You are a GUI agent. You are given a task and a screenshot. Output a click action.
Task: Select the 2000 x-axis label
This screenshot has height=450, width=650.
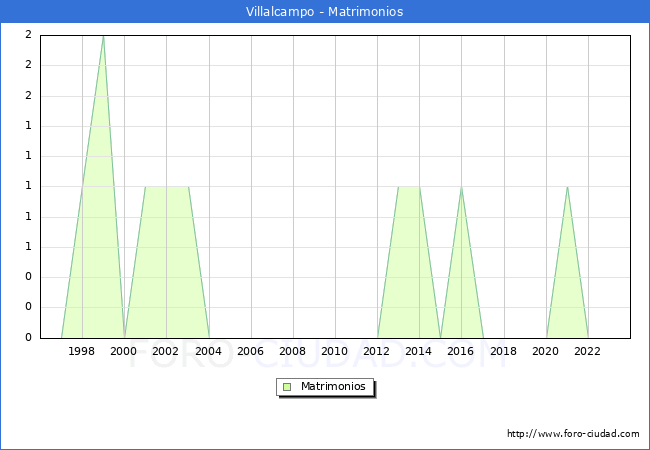click(124, 351)
